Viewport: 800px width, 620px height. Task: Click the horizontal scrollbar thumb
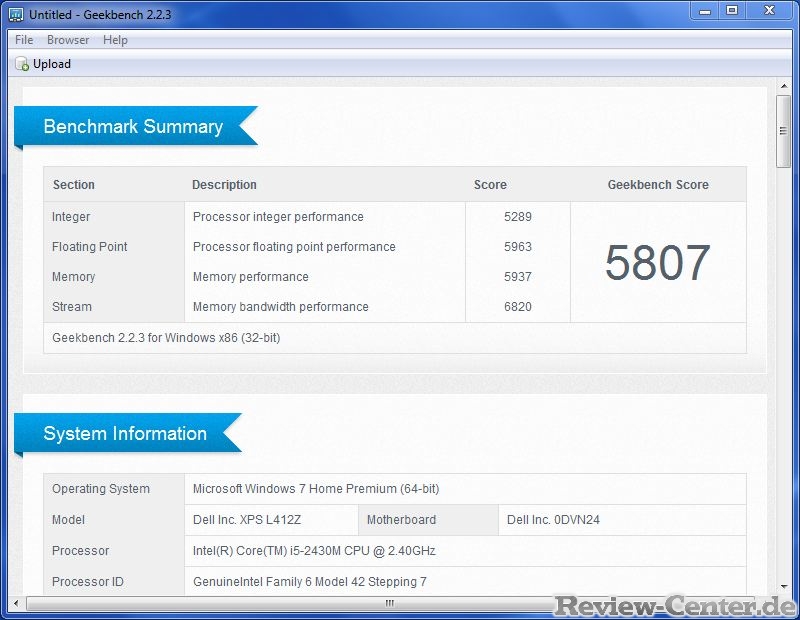tap(390, 604)
